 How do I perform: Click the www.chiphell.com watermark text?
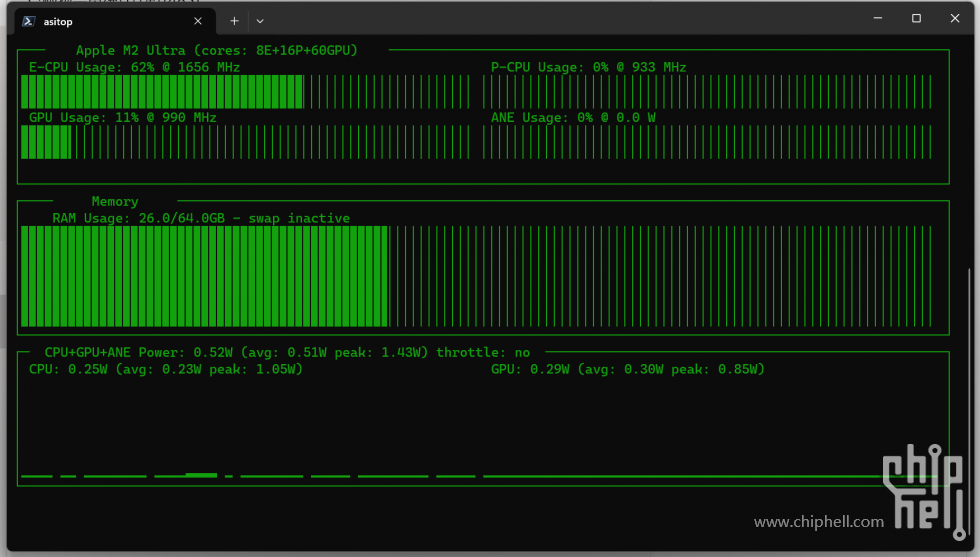tap(819, 521)
